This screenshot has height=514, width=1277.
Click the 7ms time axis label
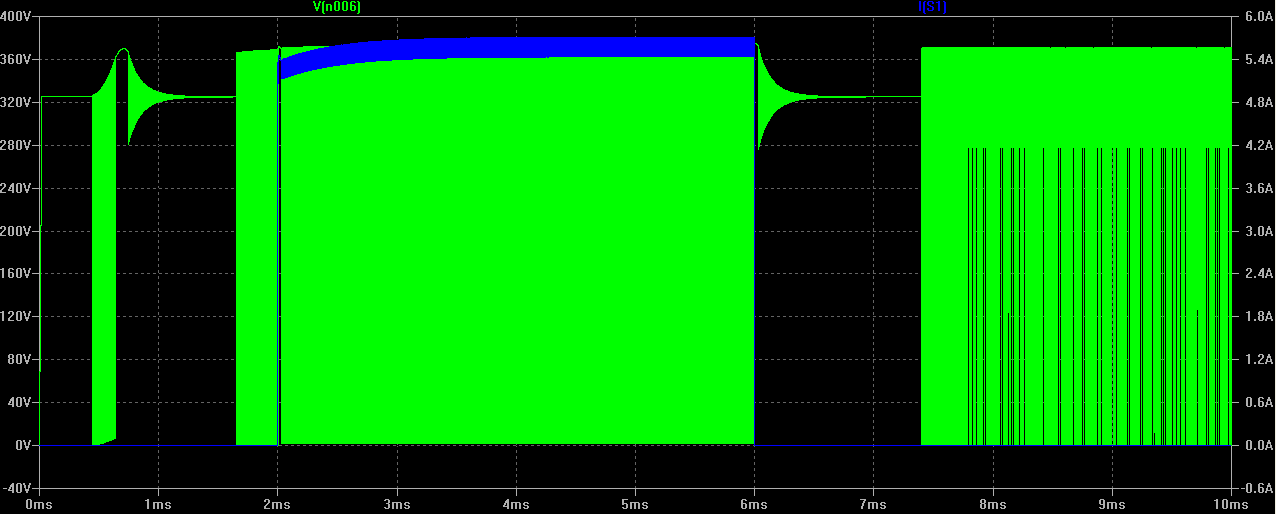(x=873, y=504)
